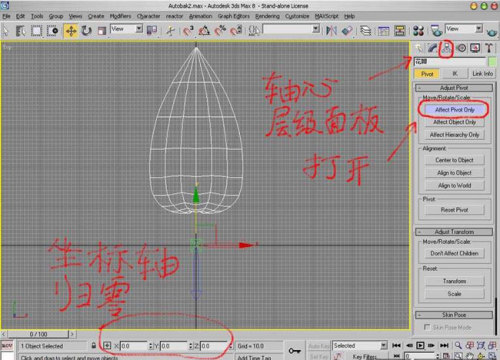Open the Schematic View
Screen dimensions: 500x360
pos(400,31)
